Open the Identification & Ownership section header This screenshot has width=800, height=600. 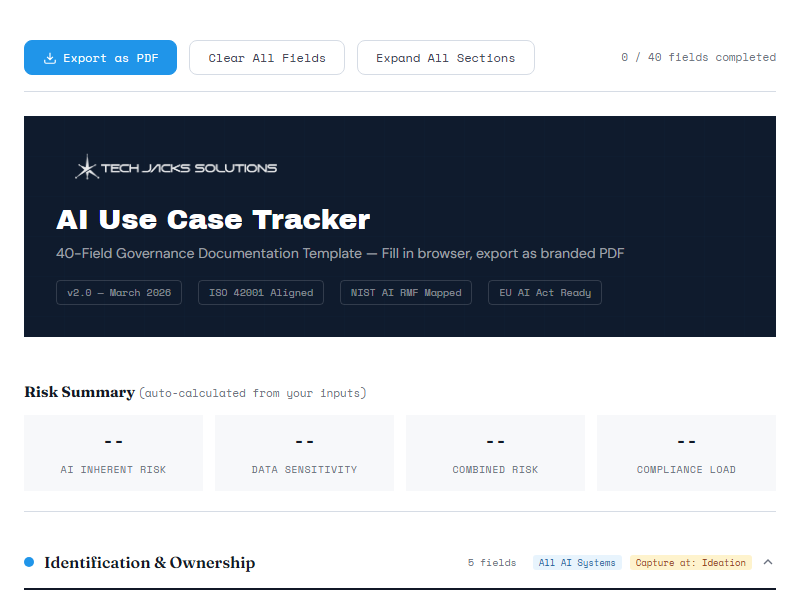pyautogui.click(x=148, y=562)
